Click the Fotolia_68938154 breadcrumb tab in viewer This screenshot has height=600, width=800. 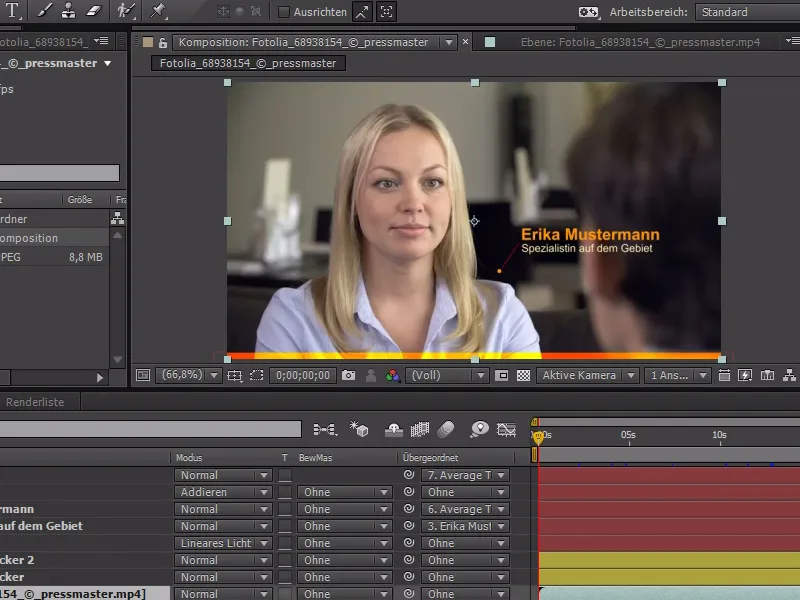[x=248, y=63]
